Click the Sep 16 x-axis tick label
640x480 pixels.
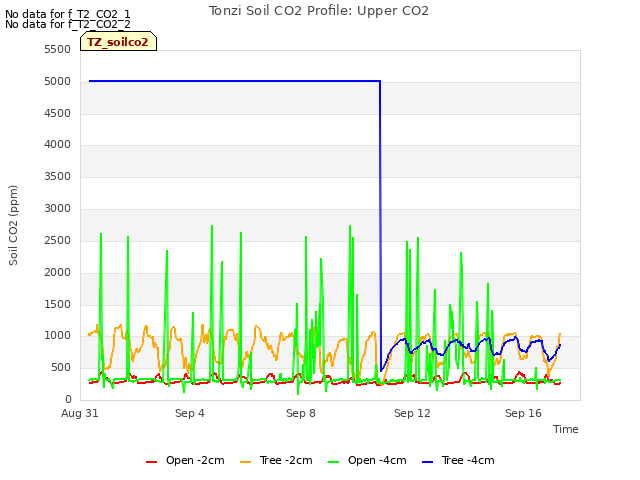click(523, 413)
